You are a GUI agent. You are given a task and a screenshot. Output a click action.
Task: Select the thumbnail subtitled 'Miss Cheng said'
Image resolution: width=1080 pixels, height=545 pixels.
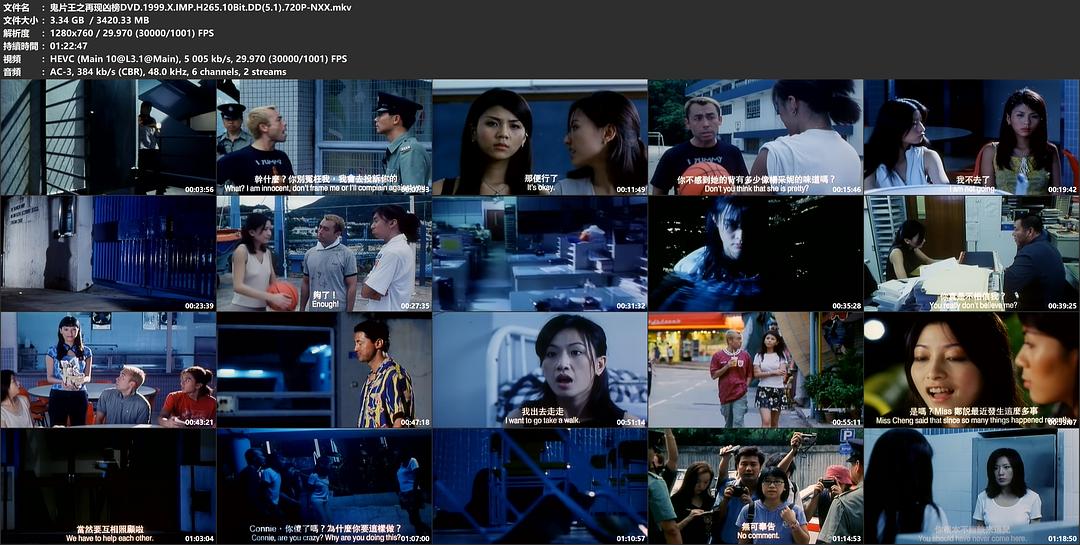click(x=971, y=370)
